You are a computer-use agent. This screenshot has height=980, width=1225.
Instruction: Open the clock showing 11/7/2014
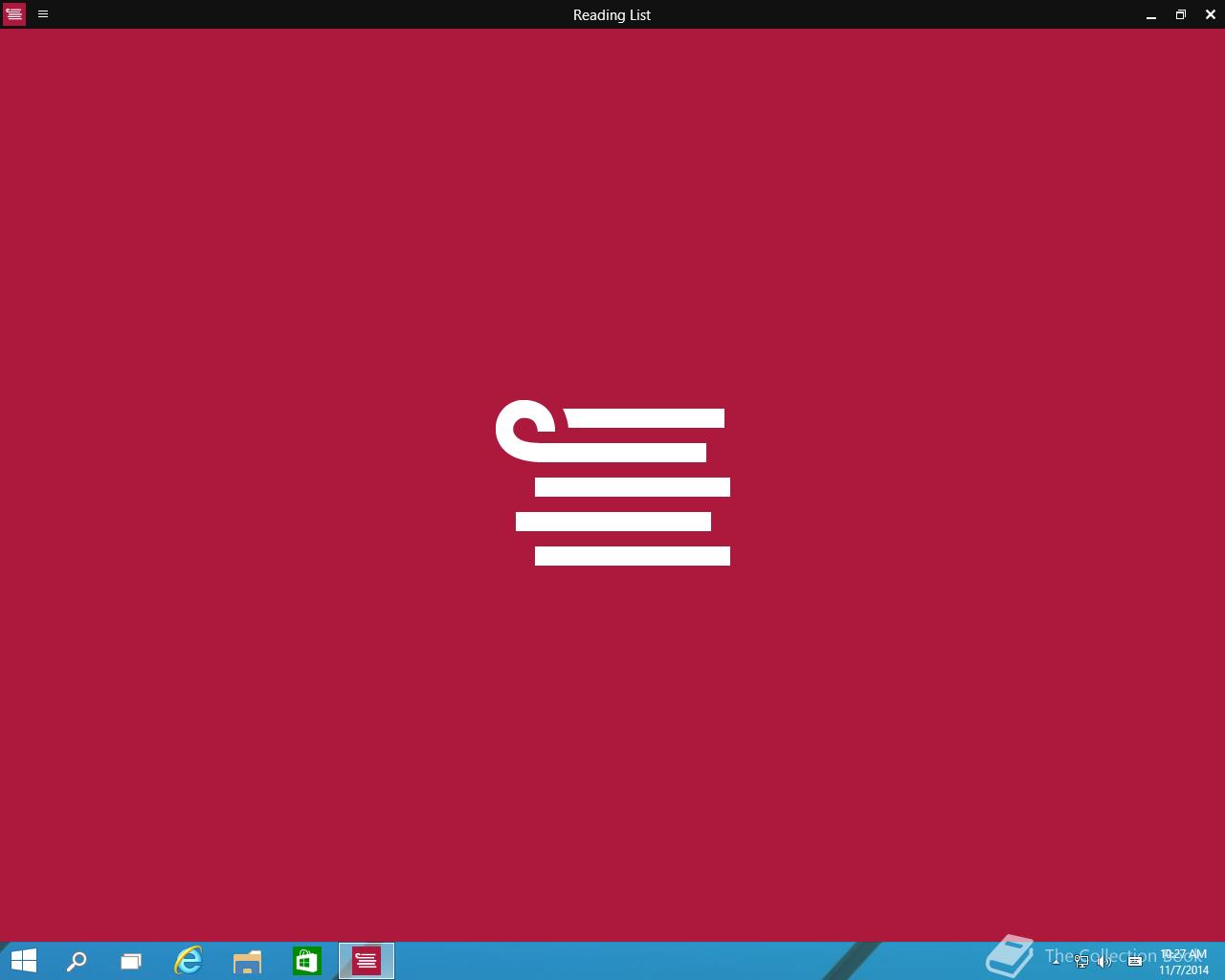[x=1184, y=962]
